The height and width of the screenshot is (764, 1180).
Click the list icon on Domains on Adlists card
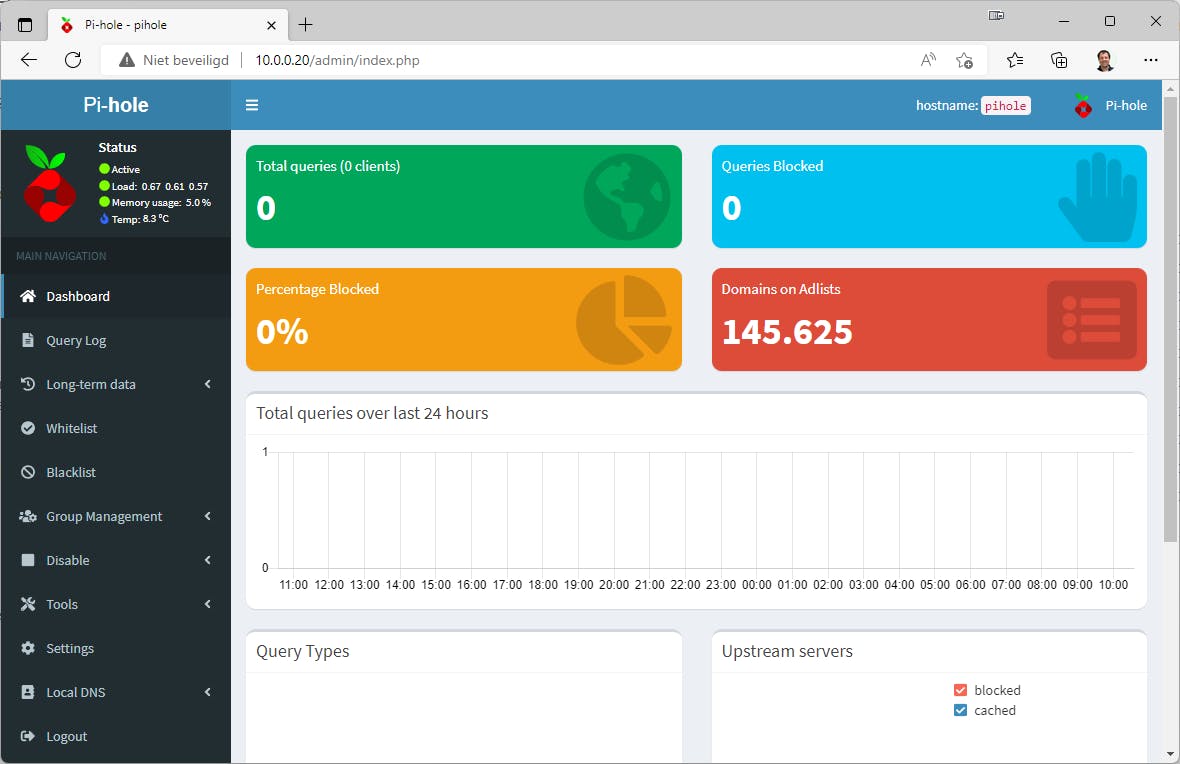(x=1091, y=321)
